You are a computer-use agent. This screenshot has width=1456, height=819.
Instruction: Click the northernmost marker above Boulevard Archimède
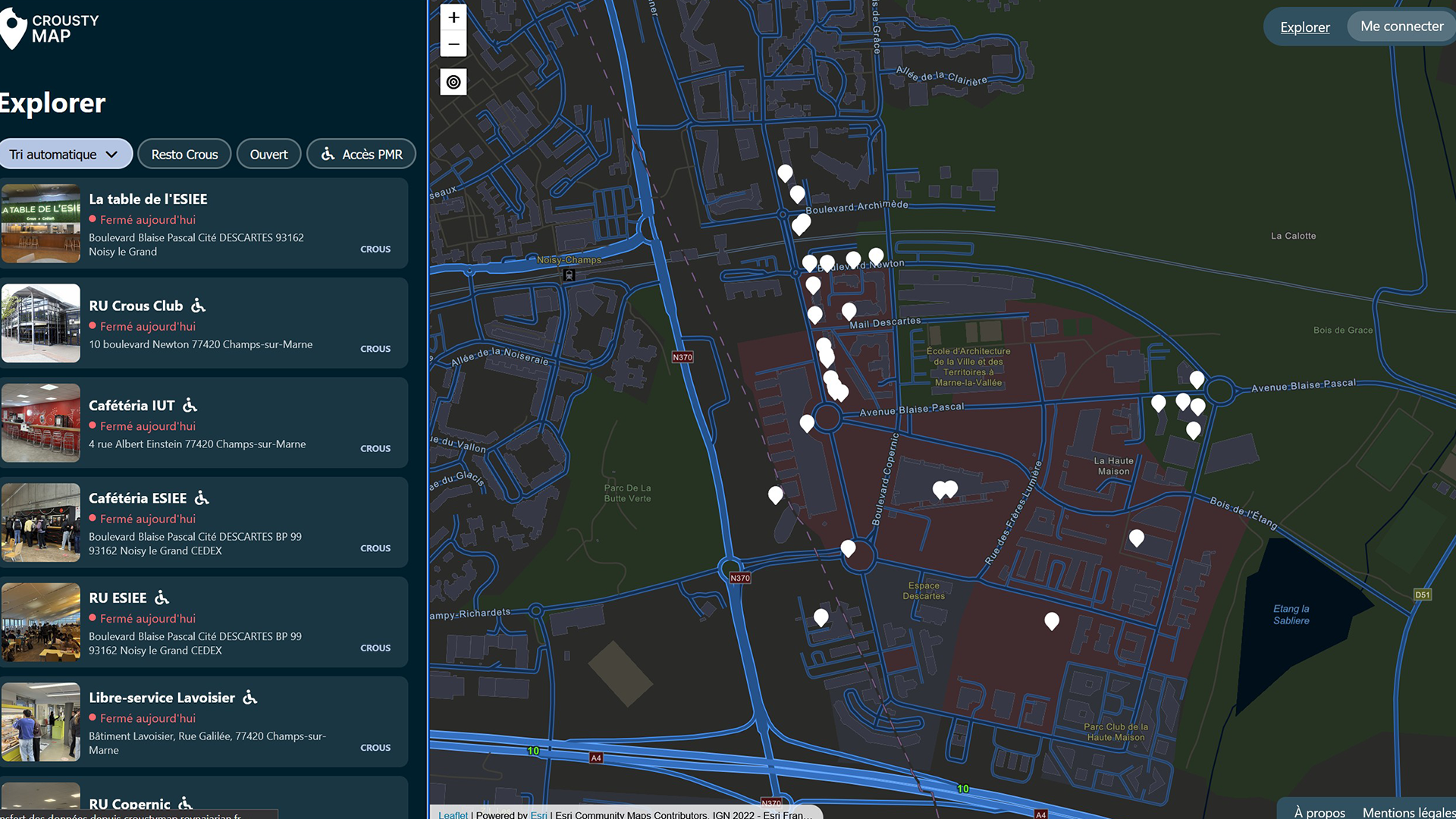point(785,174)
